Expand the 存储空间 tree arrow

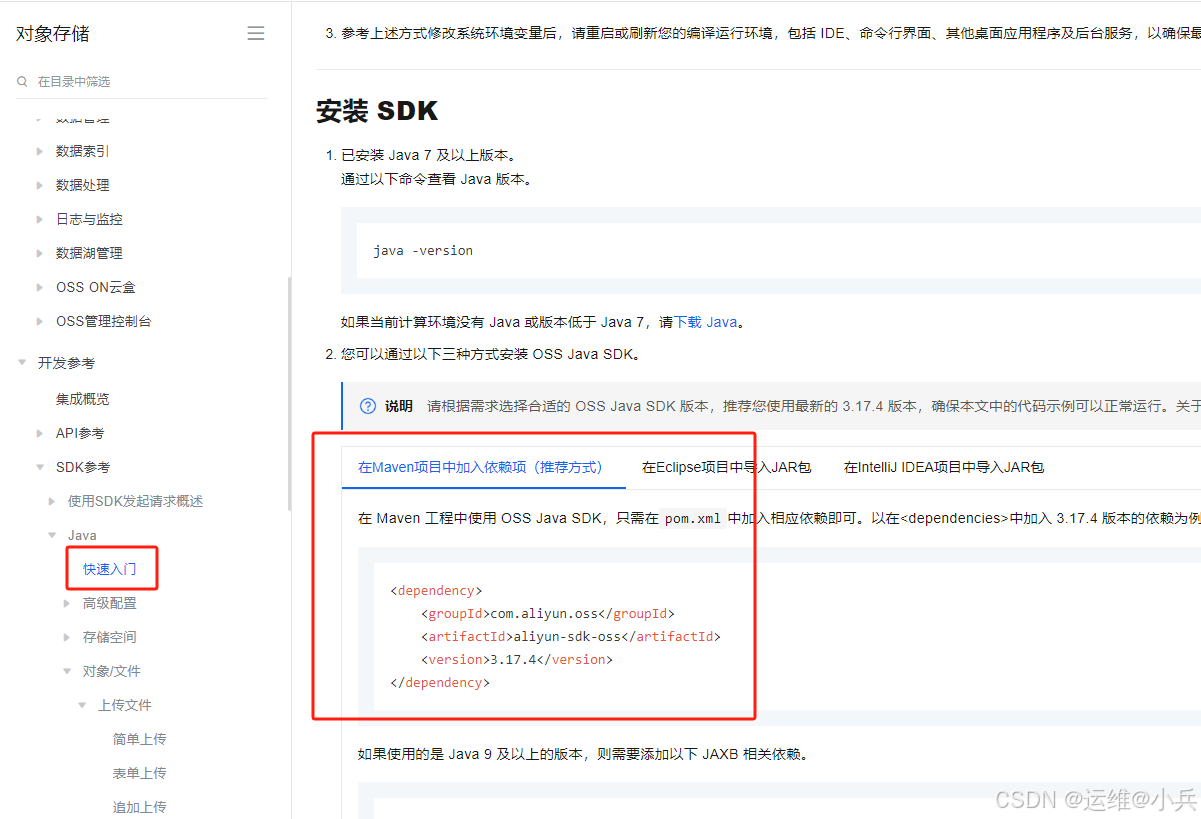[x=67, y=637]
